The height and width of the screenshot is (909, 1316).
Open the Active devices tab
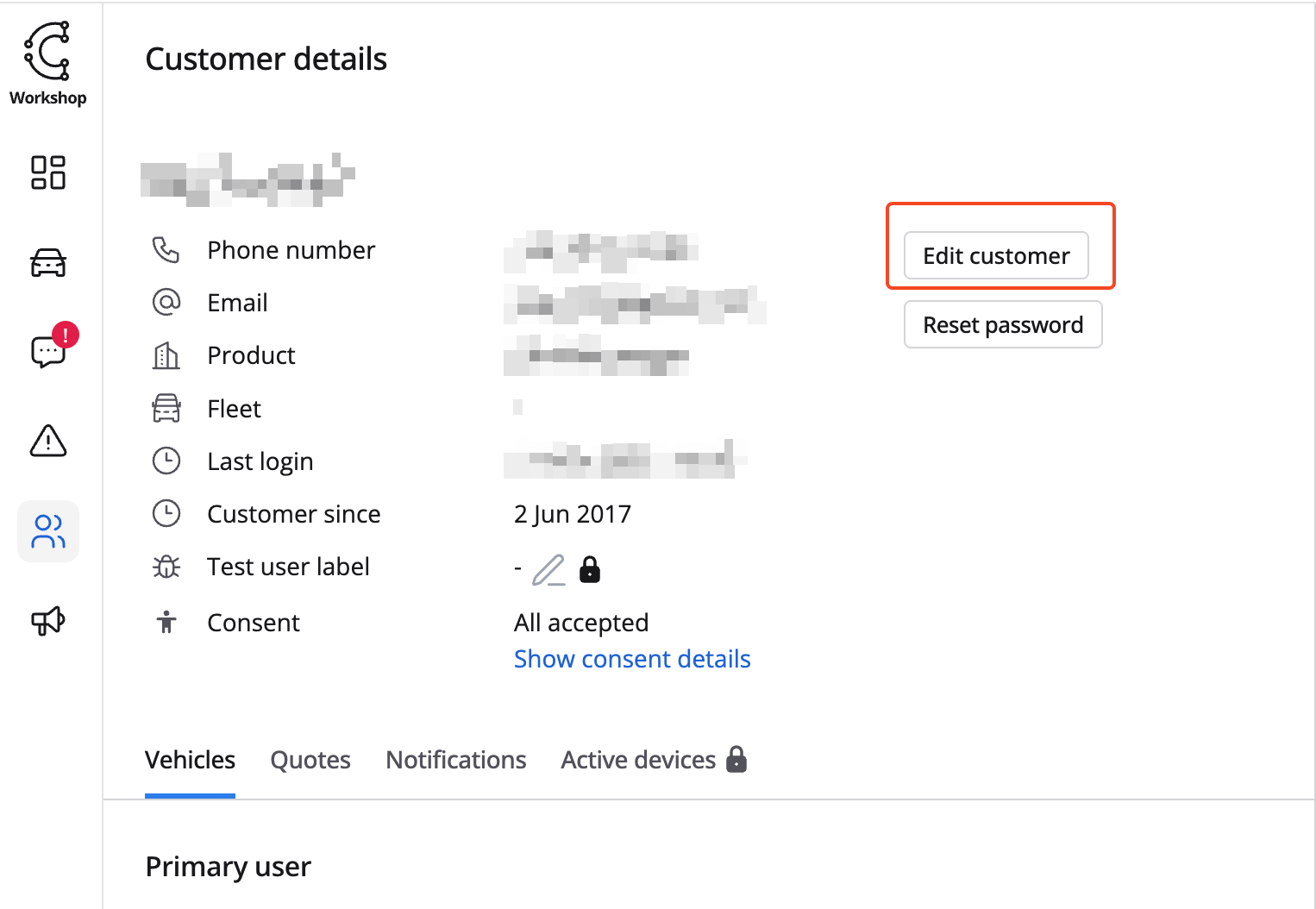pyautogui.click(x=638, y=760)
